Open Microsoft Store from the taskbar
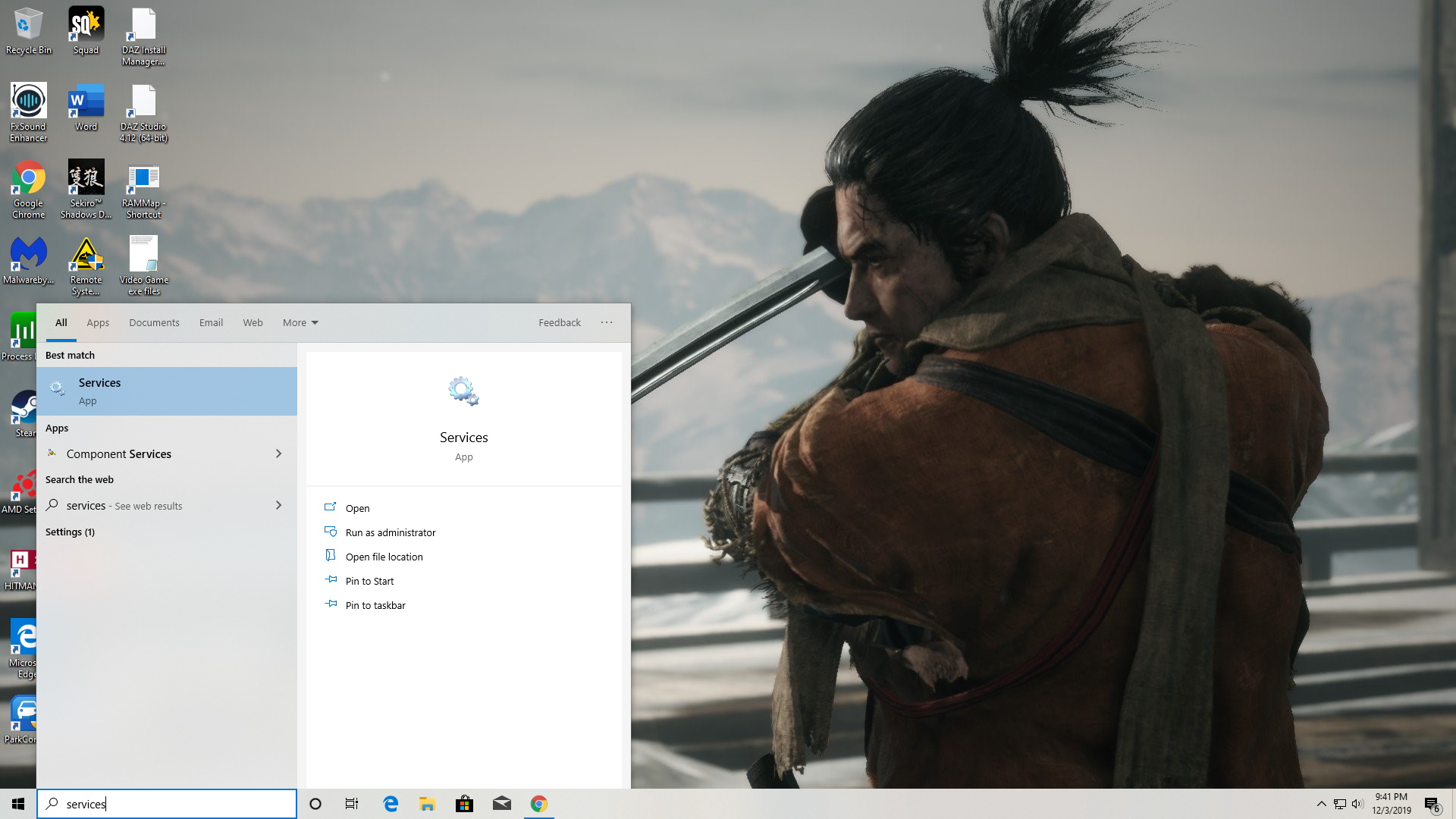The image size is (1456, 819). (464, 804)
